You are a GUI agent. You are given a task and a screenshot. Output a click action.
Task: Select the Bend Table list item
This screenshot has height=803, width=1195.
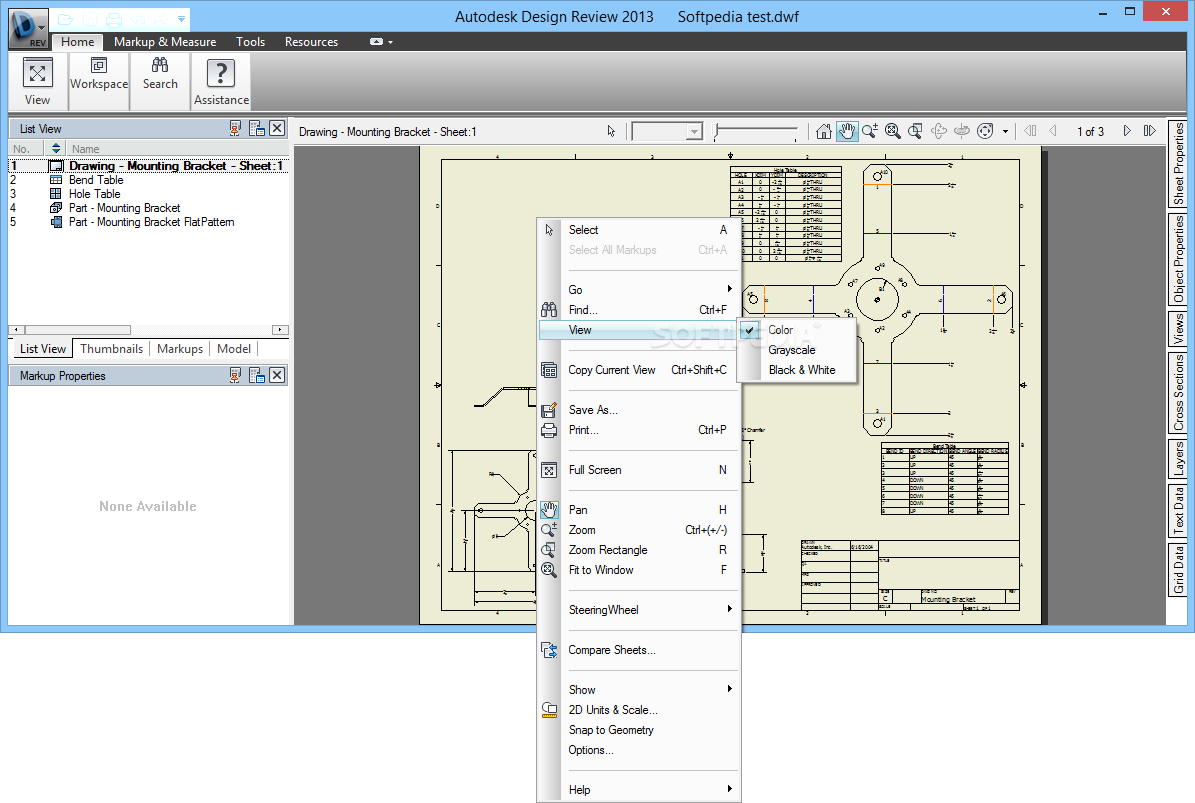149,180
